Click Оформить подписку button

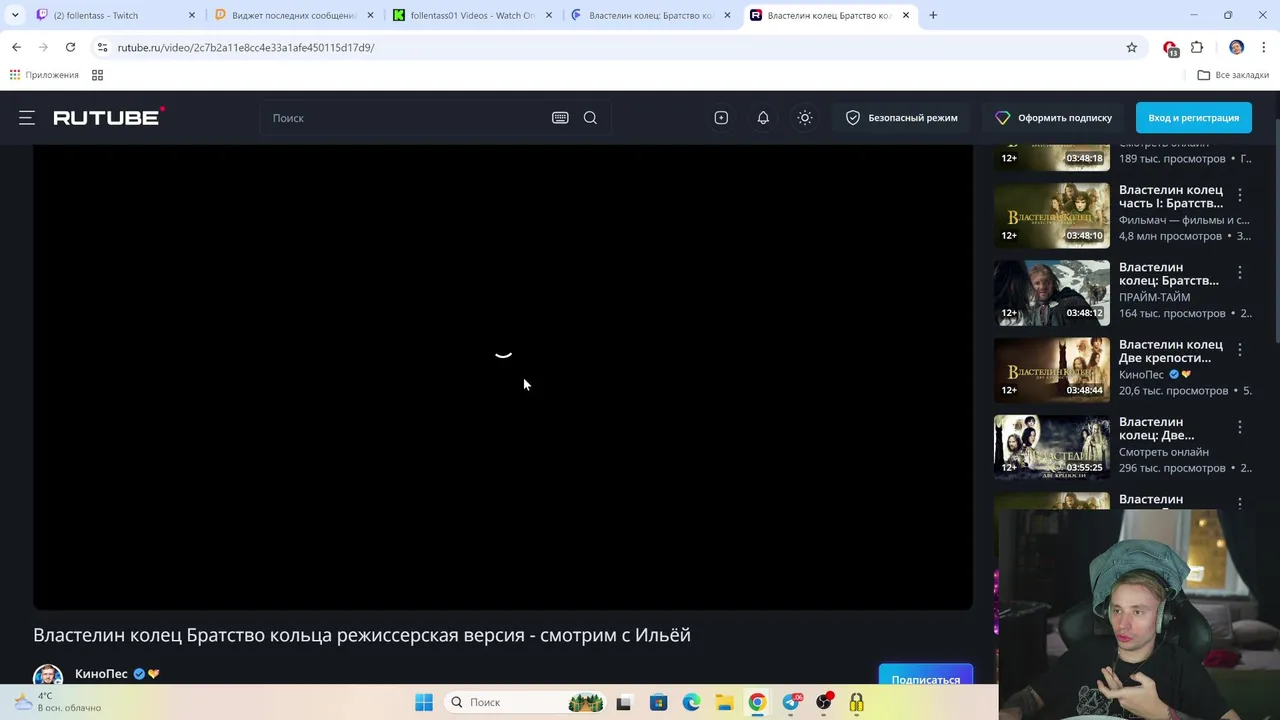(x=1054, y=118)
